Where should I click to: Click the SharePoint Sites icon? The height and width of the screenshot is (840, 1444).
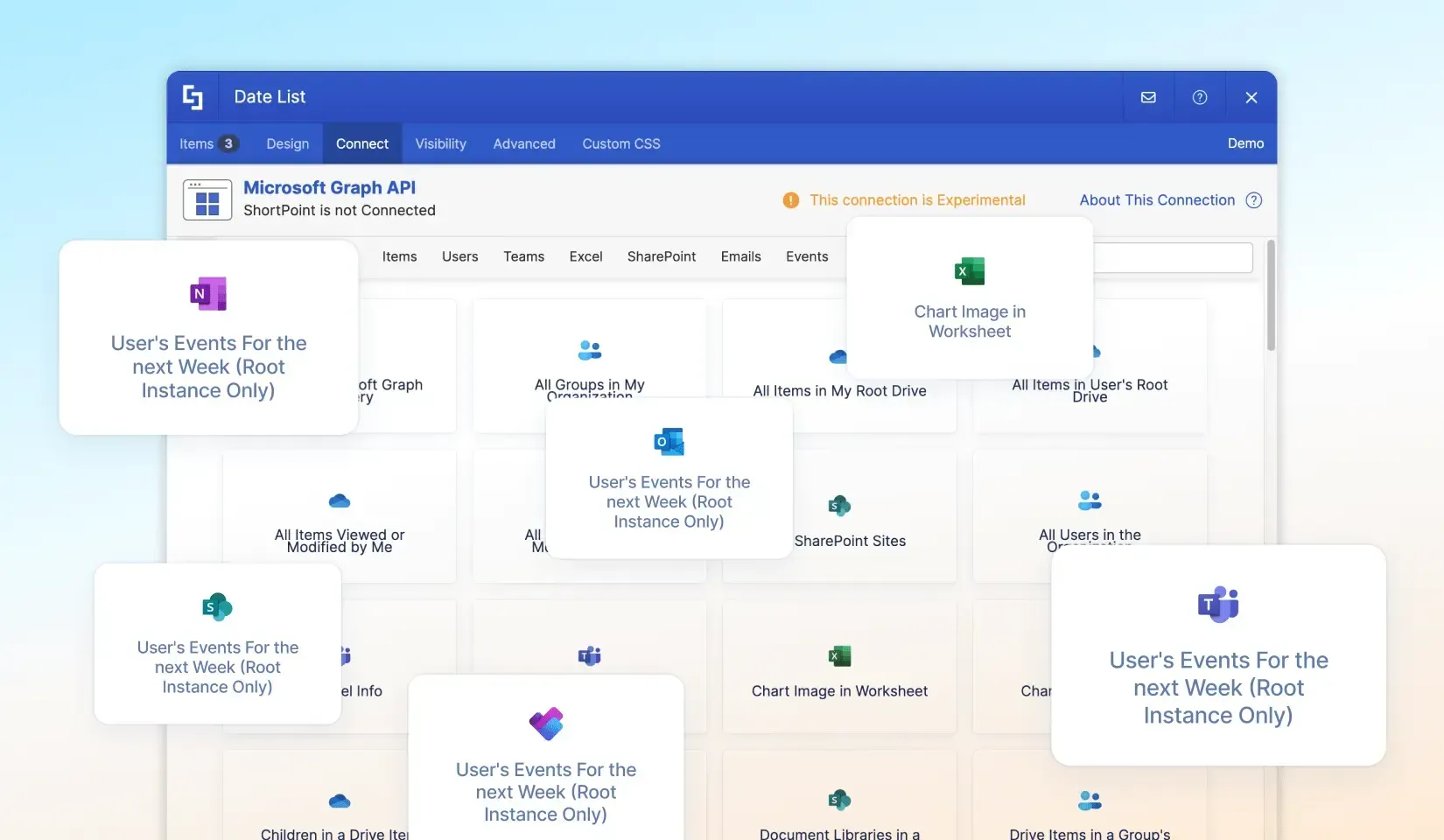point(839,506)
